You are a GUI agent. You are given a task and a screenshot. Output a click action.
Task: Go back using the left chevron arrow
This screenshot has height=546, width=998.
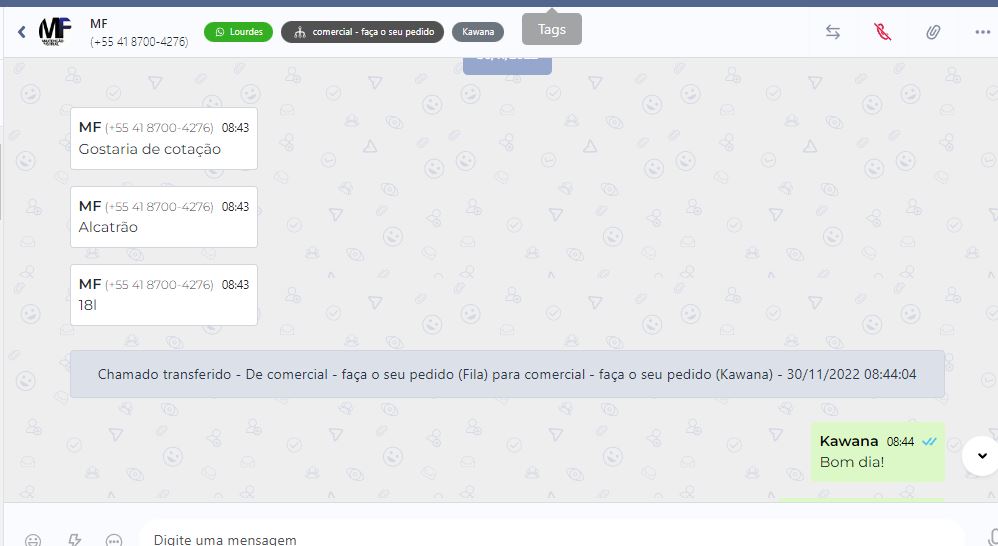22,32
